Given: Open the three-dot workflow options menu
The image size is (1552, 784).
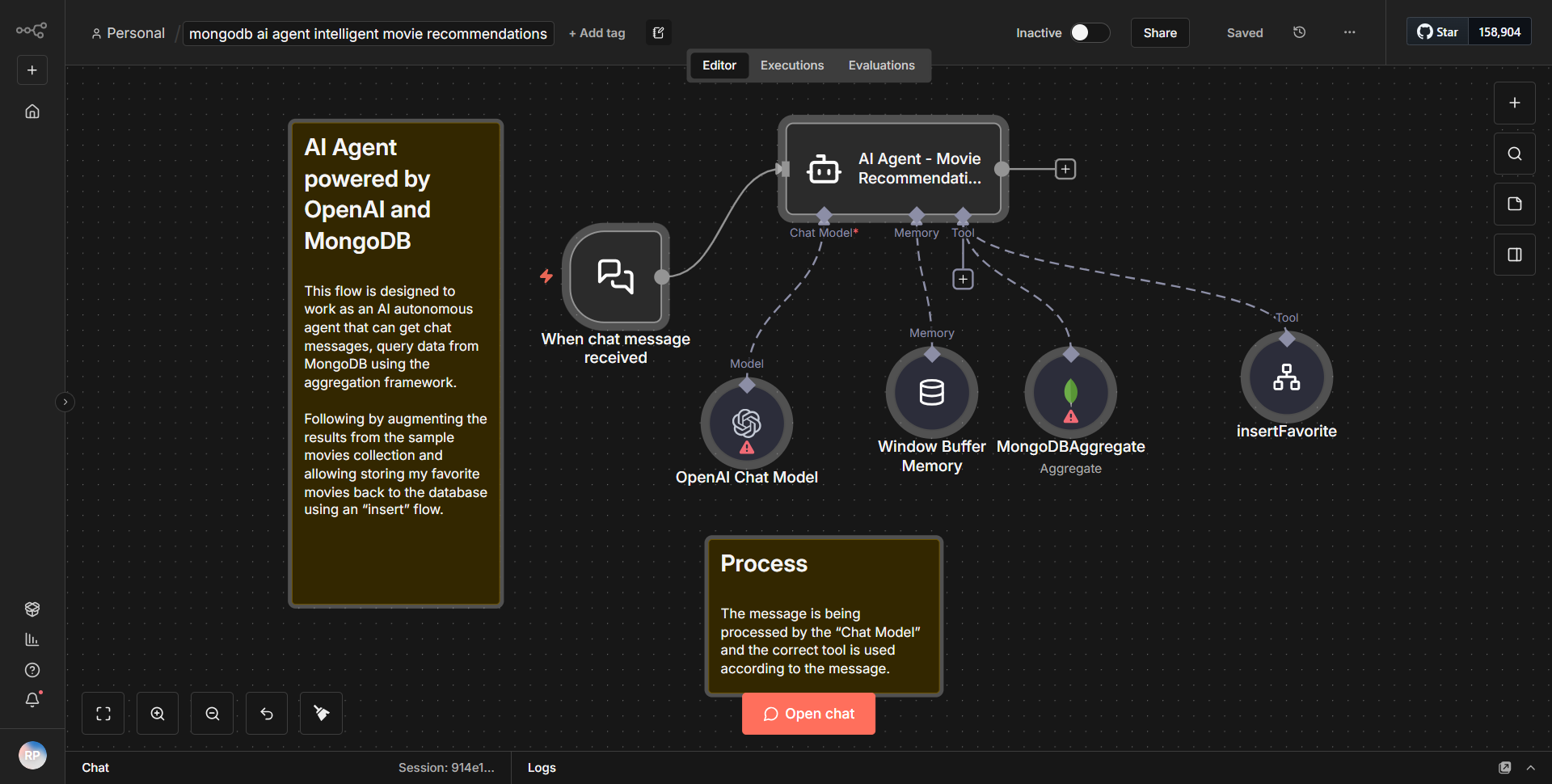Looking at the screenshot, I should [1349, 32].
